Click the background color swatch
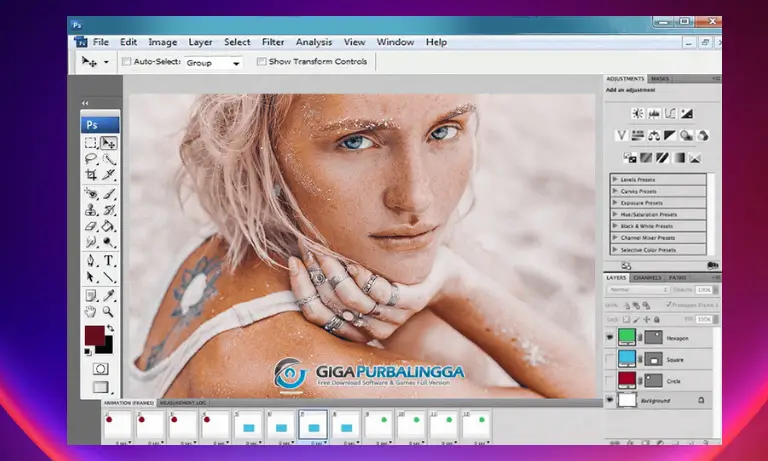The height and width of the screenshot is (461, 768). pos(107,348)
